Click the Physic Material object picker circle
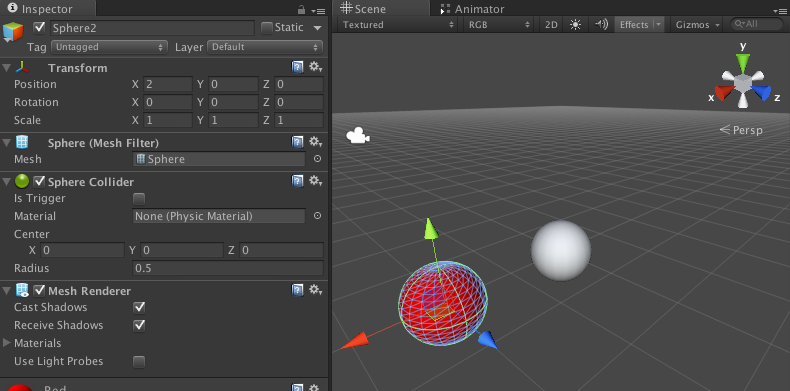This screenshot has width=790, height=391. pyautogui.click(x=317, y=216)
